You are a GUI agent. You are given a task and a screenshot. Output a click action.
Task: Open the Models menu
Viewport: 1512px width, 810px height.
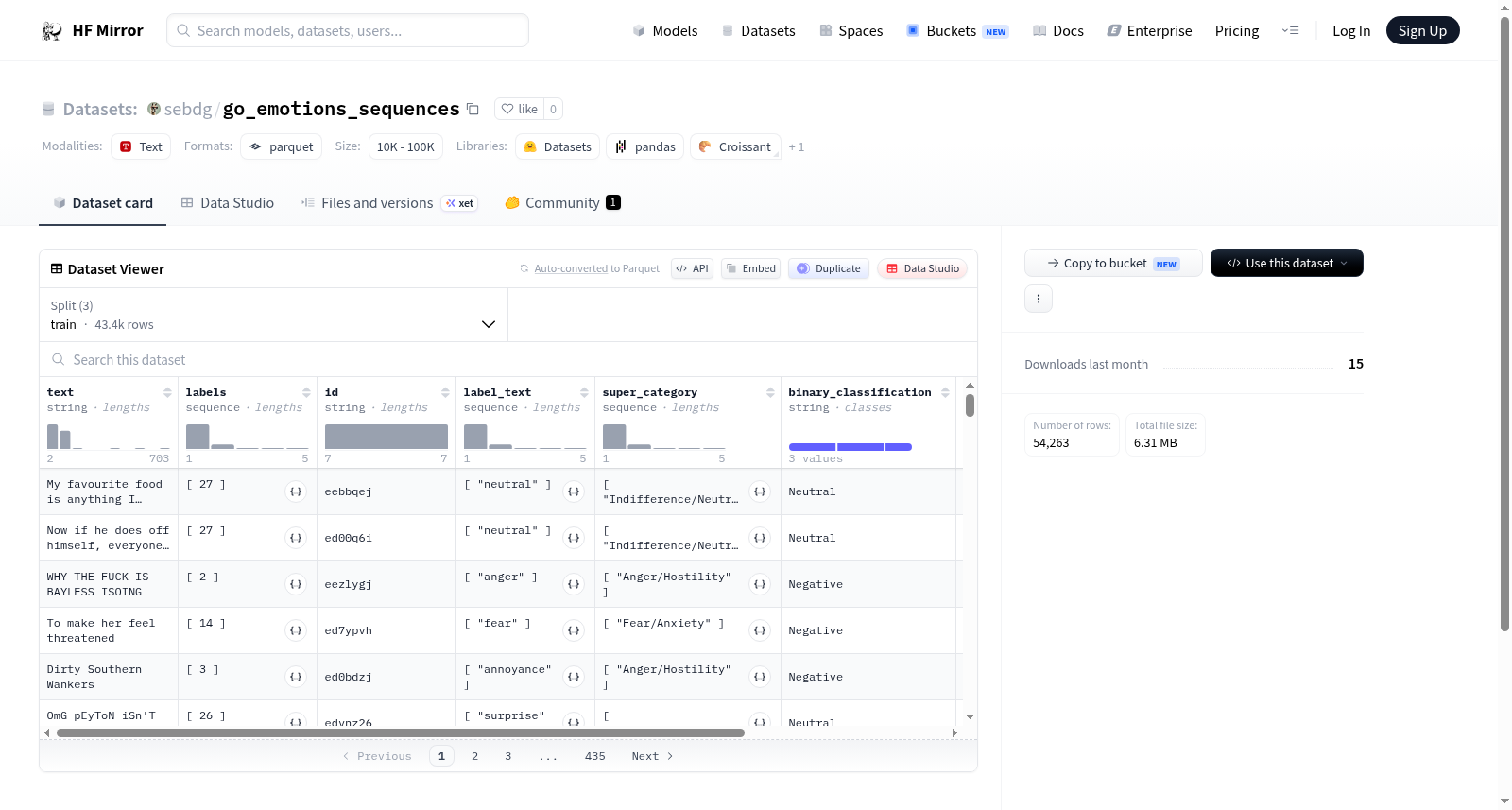(x=665, y=30)
